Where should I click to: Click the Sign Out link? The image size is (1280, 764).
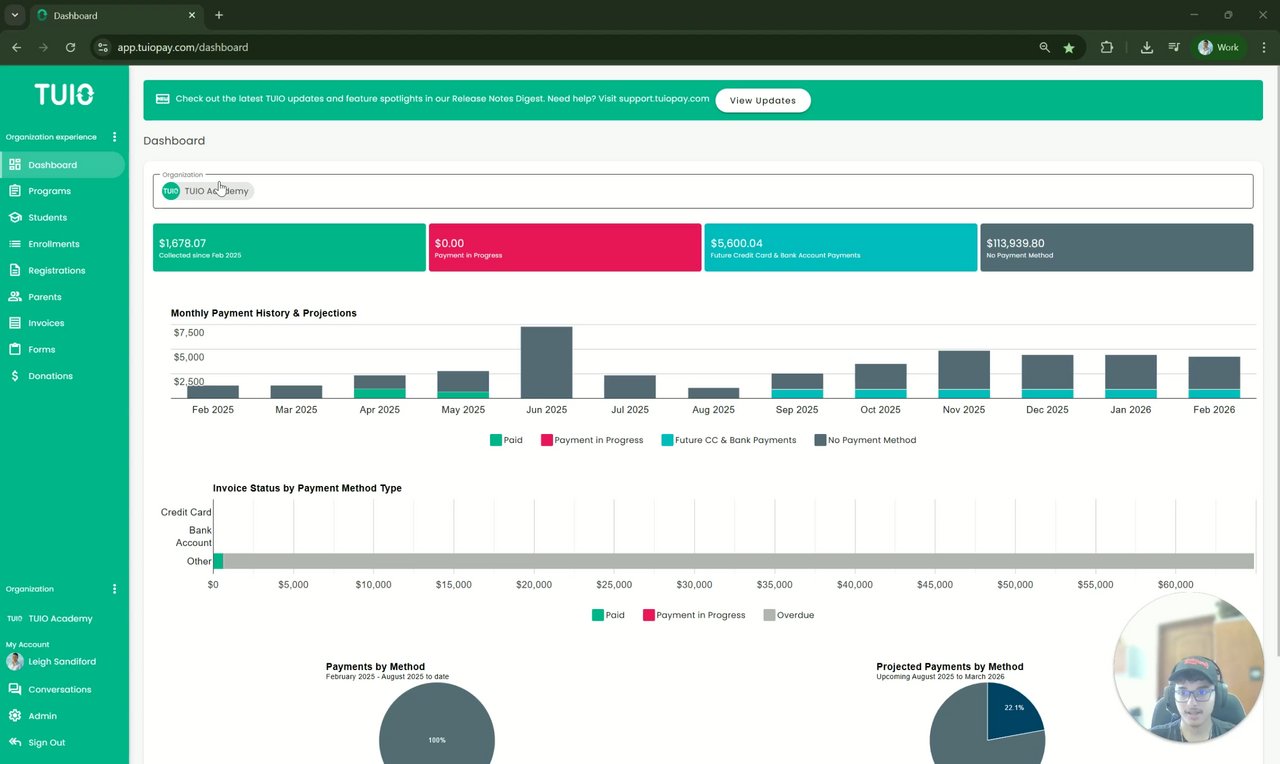pyautogui.click(x=47, y=742)
